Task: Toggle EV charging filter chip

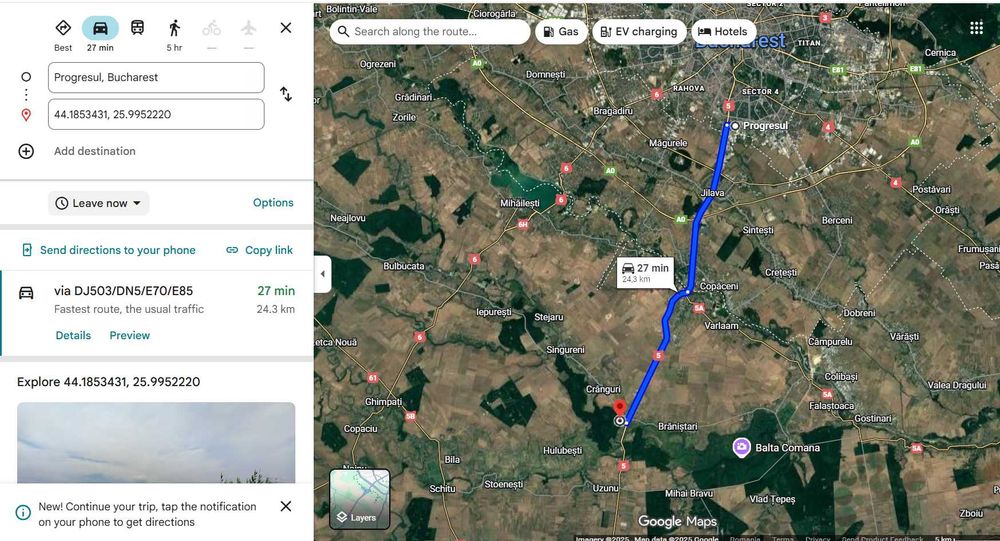Action: click(x=639, y=32)
